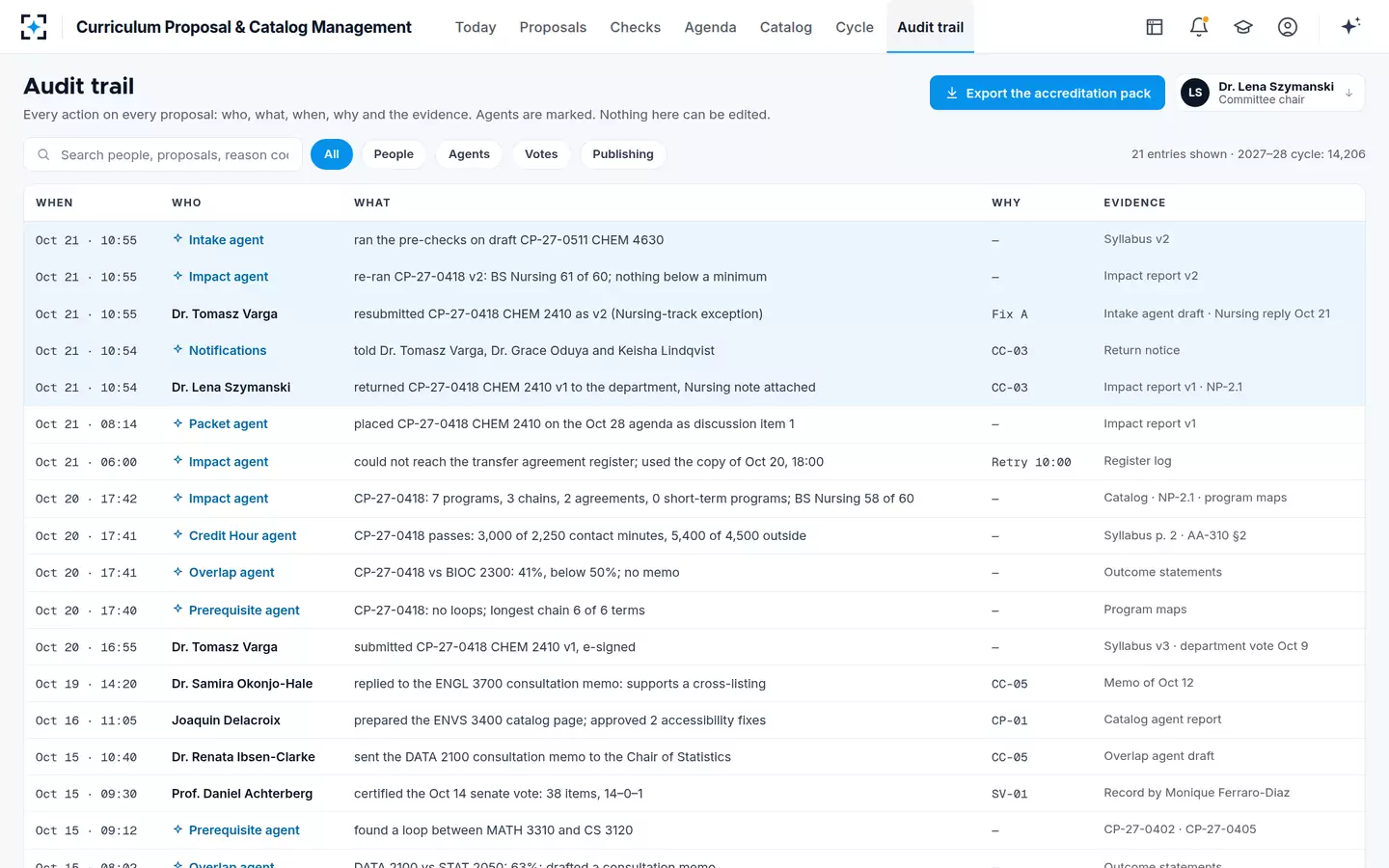
Task: Open the sparkle assistant icon in header
Action: (x=1350, y=26)
